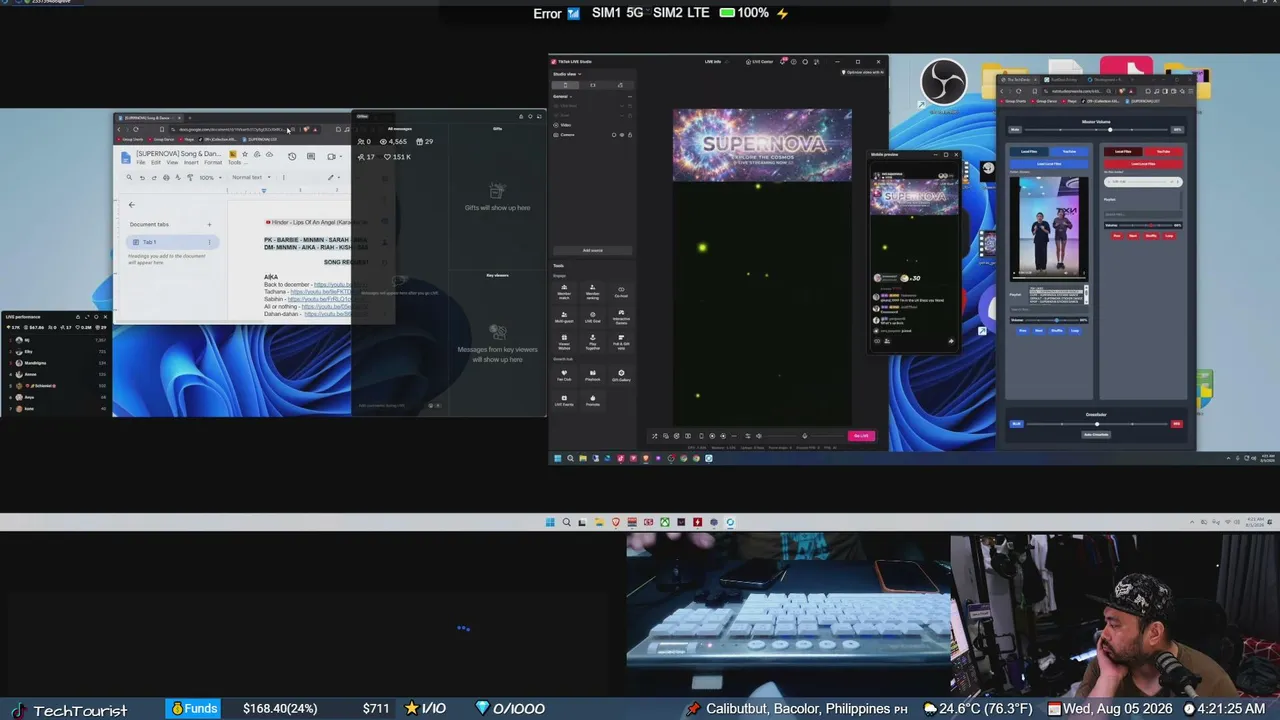
Task: Click the Go LIVE button
Action: tap(861, 436)
